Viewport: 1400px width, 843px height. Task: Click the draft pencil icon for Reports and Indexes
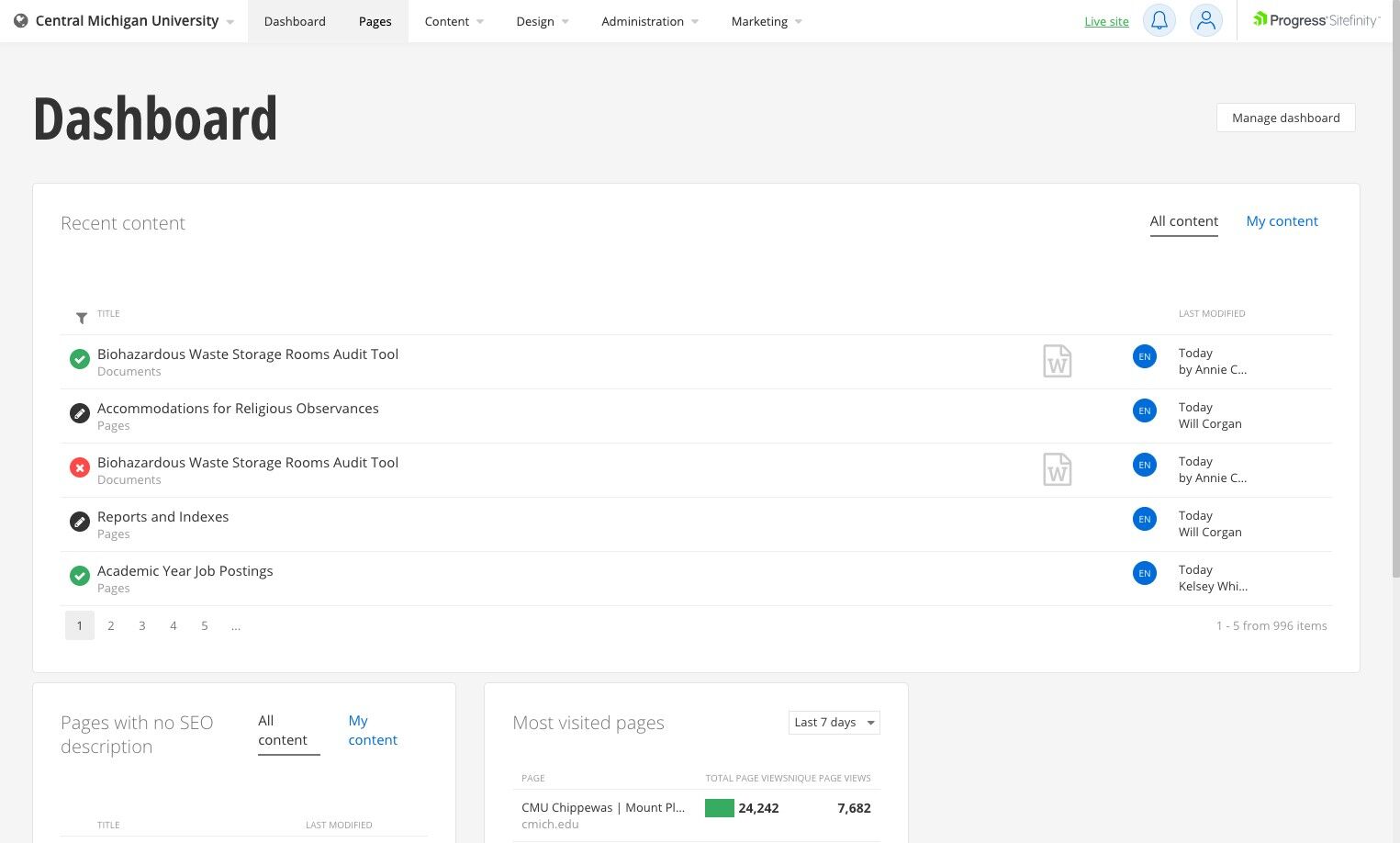click(80, 522)
